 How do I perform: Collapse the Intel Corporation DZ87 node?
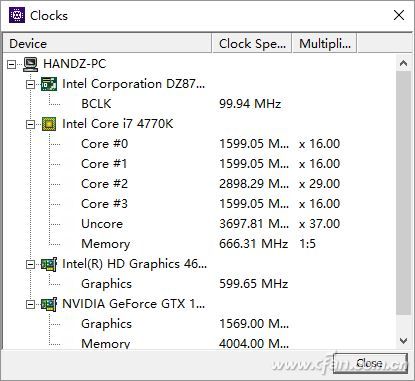point(30,84)
